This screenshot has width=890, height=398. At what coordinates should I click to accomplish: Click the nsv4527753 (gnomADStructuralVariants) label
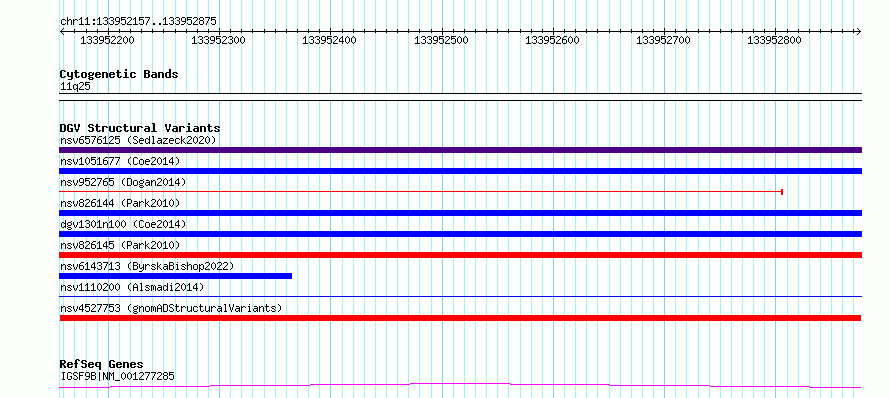click(171, 308)
